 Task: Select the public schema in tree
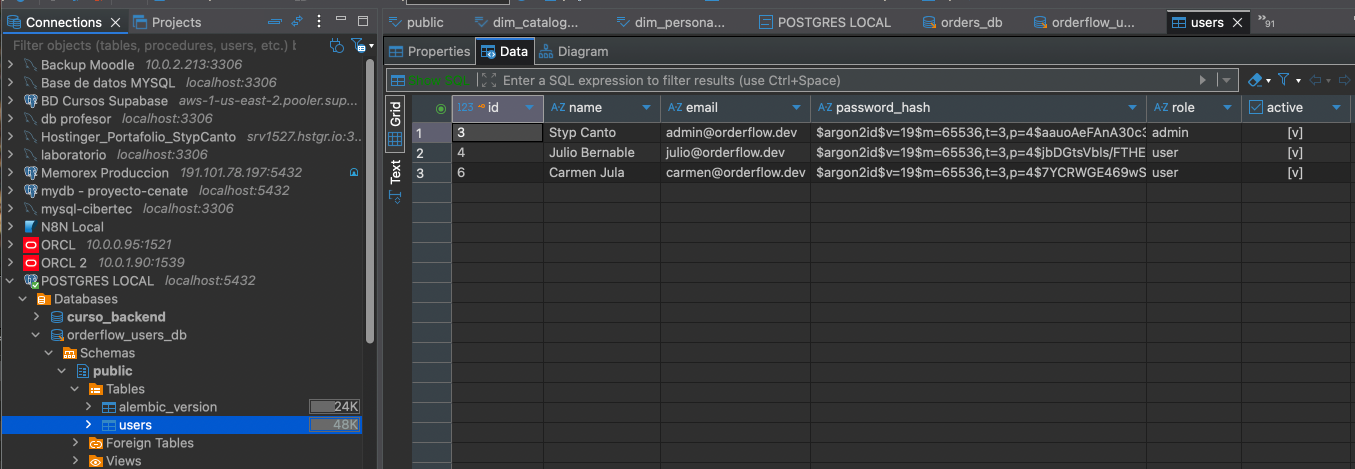113,371
